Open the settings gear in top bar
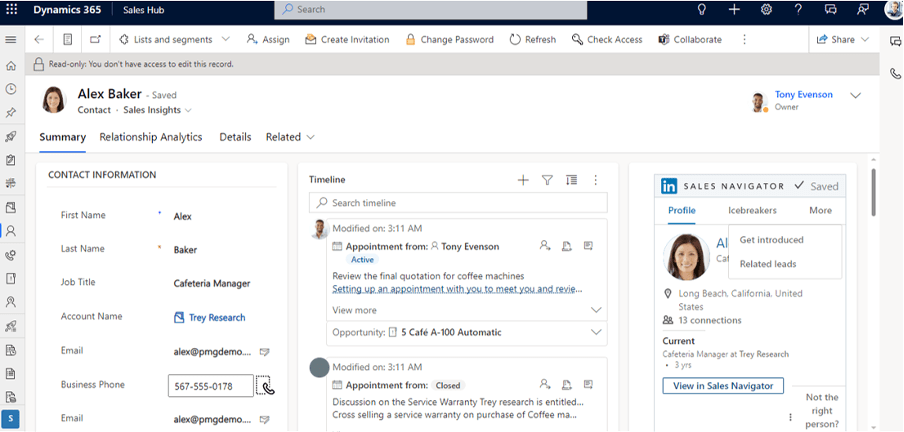The height and width of the screenshot is (432, 904). click(x=766, y=9)
